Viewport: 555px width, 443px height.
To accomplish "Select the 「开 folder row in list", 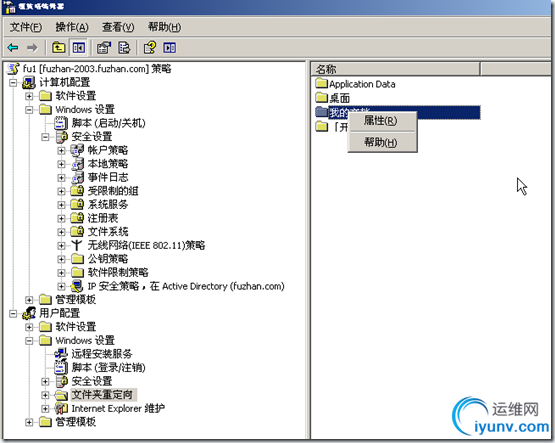I will click(x=332, y=126).
